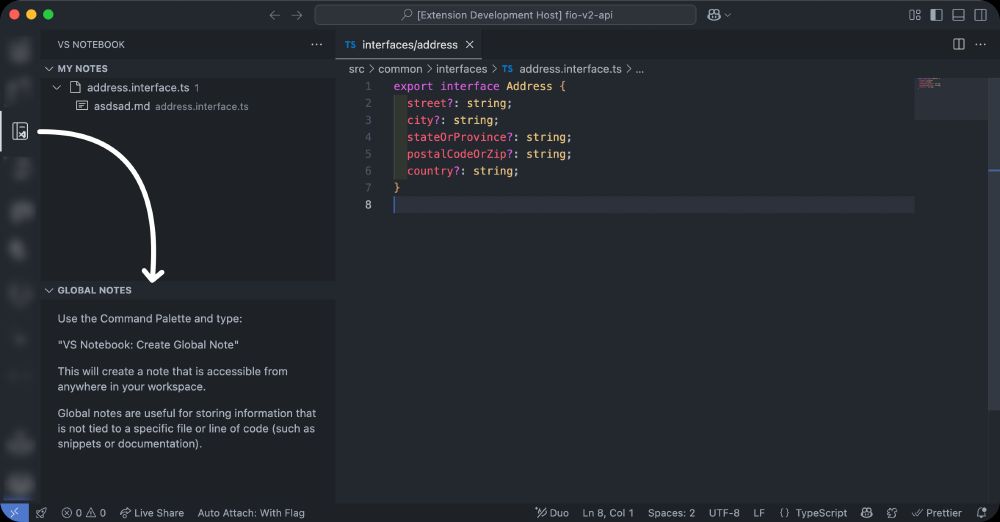Click the interfaces breadcrumb
Viewport: 1000px width, 522px height.
[461, 69]
